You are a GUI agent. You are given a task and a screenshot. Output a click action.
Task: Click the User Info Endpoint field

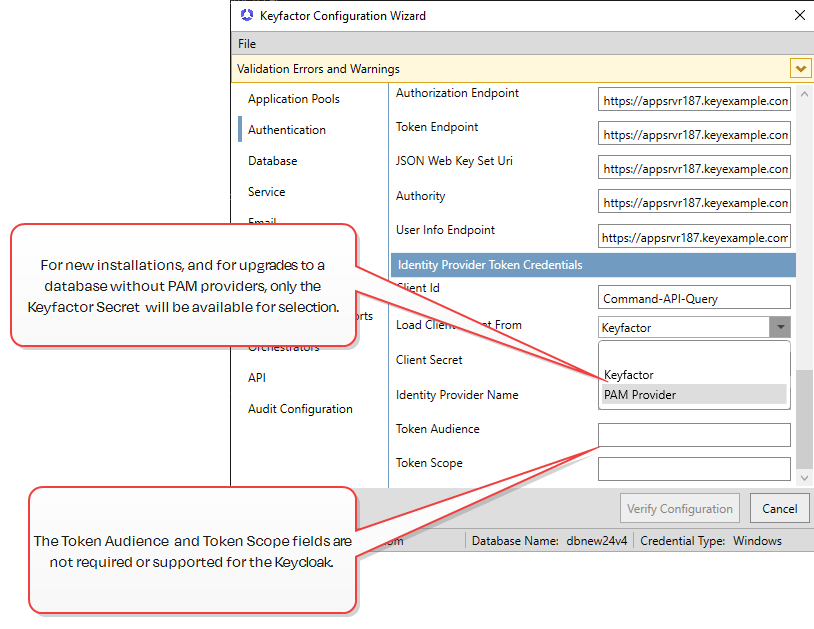point(694,238)
